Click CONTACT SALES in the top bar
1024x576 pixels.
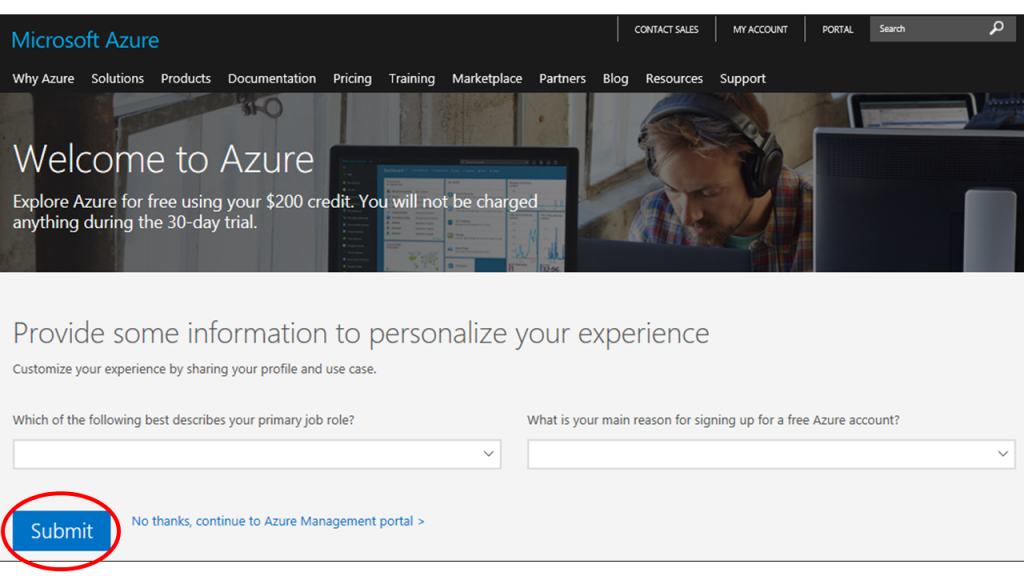(666, 29)
